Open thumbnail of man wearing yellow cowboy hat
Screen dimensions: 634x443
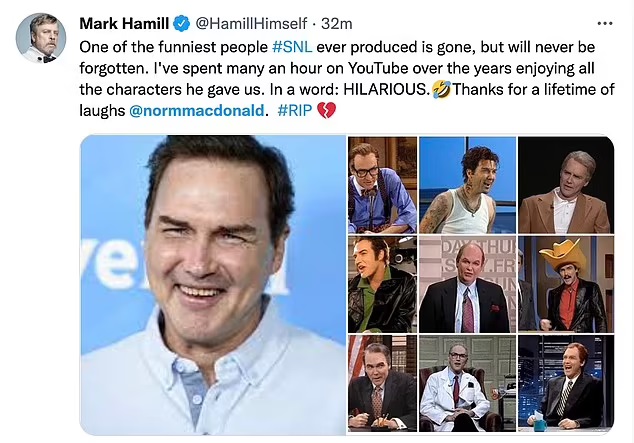tap(566, 284)
